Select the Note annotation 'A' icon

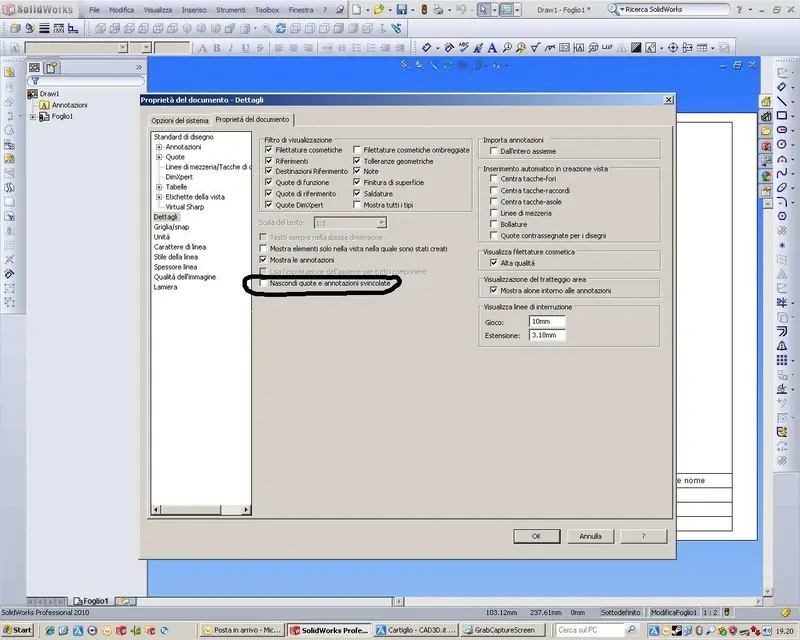492,48
